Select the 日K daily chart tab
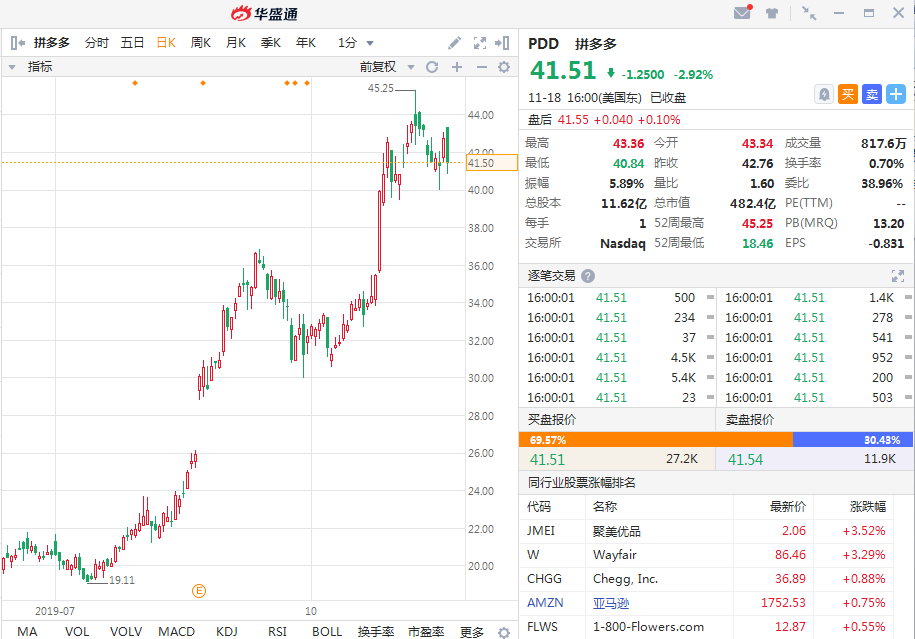The image size is (915, 639). tap(166, 43)
